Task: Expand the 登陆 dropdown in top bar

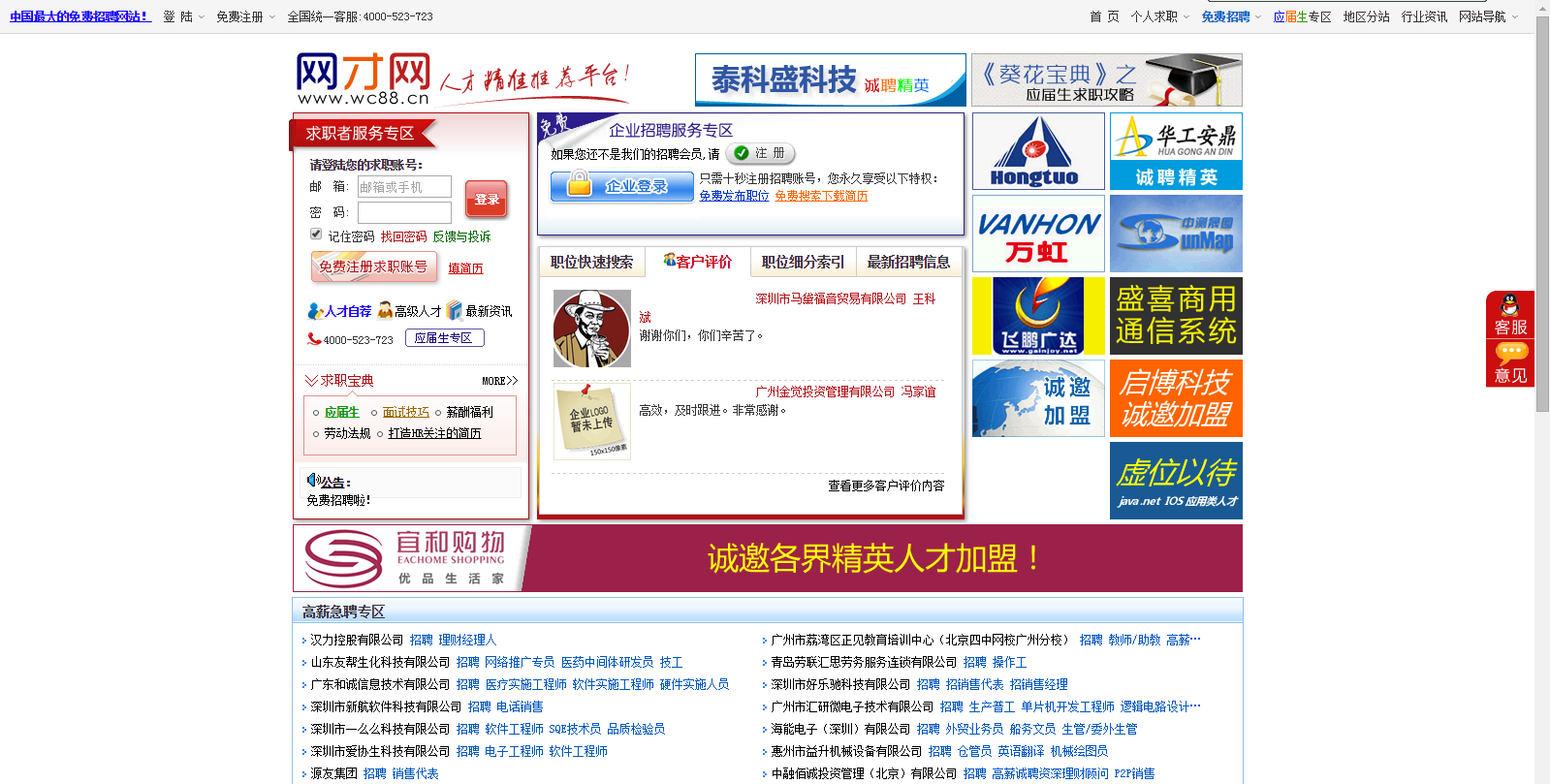Action: 184,16
